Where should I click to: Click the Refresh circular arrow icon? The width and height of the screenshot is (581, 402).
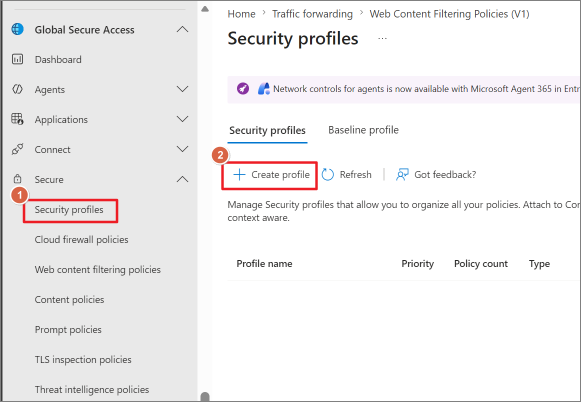pyautogui.click(x=328, y=175)
